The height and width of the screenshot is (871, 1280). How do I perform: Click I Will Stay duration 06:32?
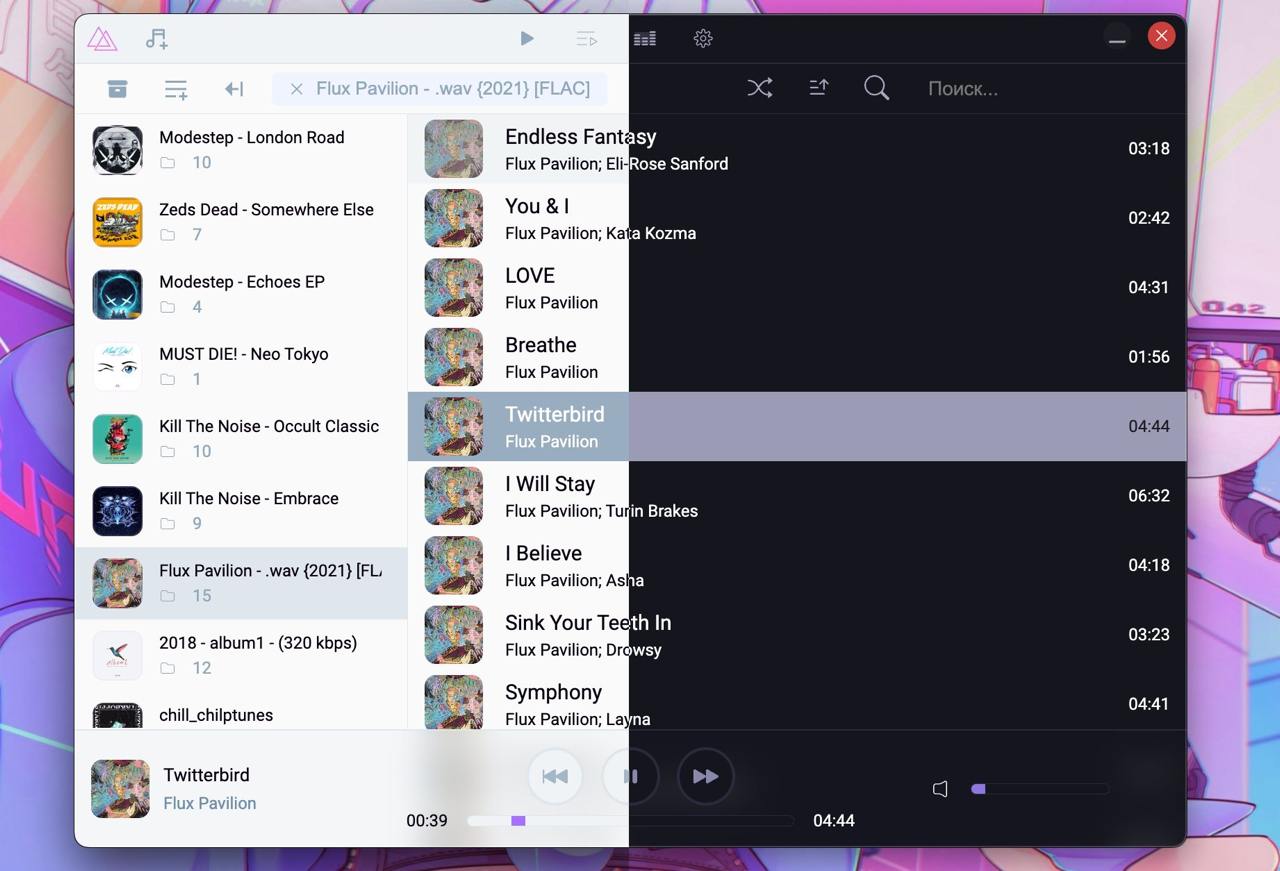coord(1148,496)
